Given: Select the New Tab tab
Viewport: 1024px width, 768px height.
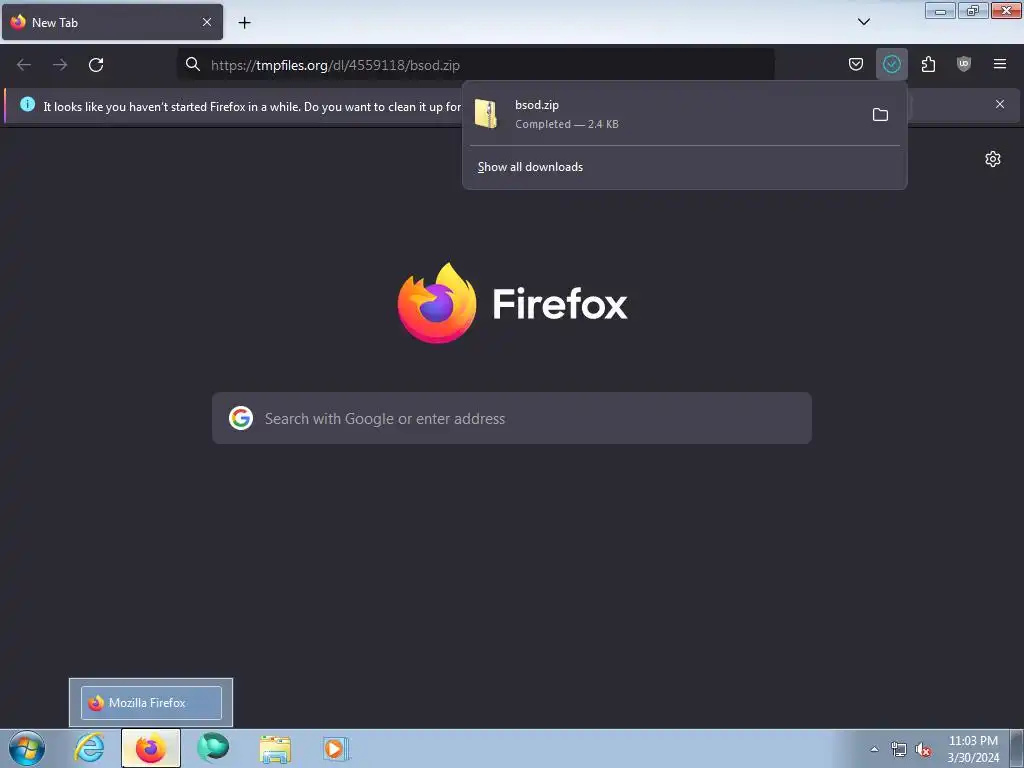Looking at the screenshot, I should point(112,22).
